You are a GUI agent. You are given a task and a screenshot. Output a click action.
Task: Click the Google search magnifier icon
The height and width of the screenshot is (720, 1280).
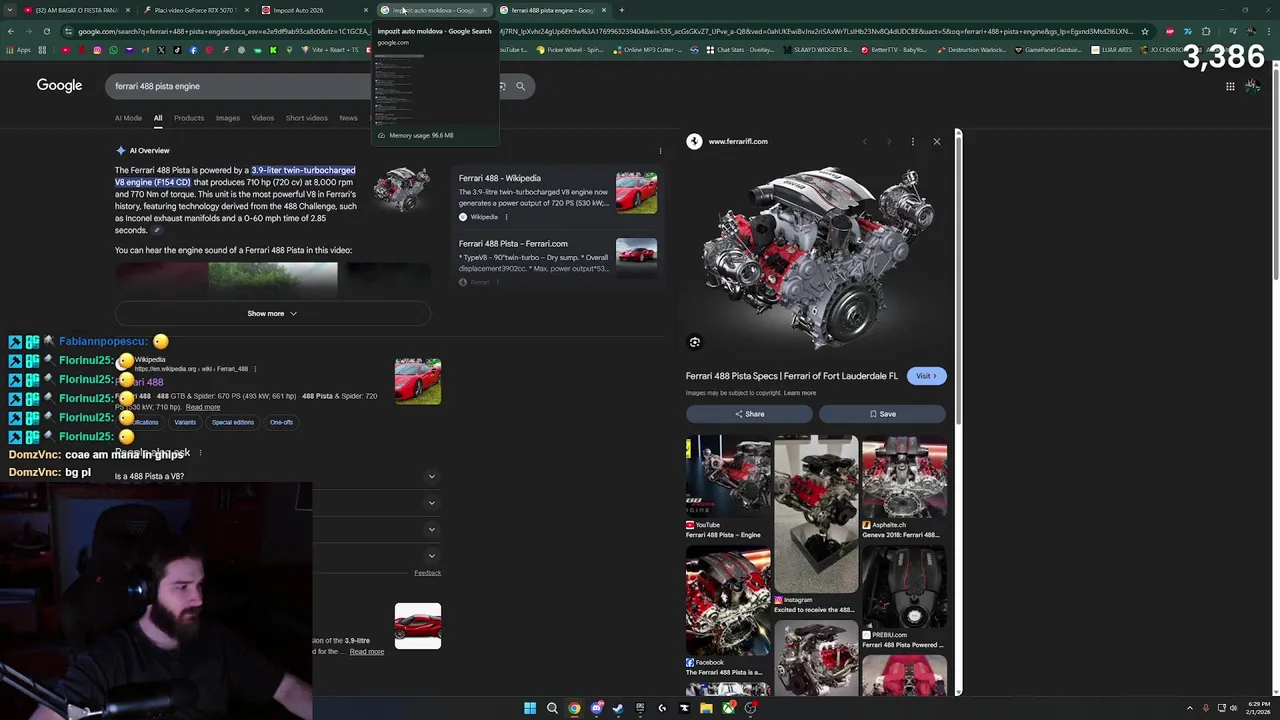click(x=520, y=86)
